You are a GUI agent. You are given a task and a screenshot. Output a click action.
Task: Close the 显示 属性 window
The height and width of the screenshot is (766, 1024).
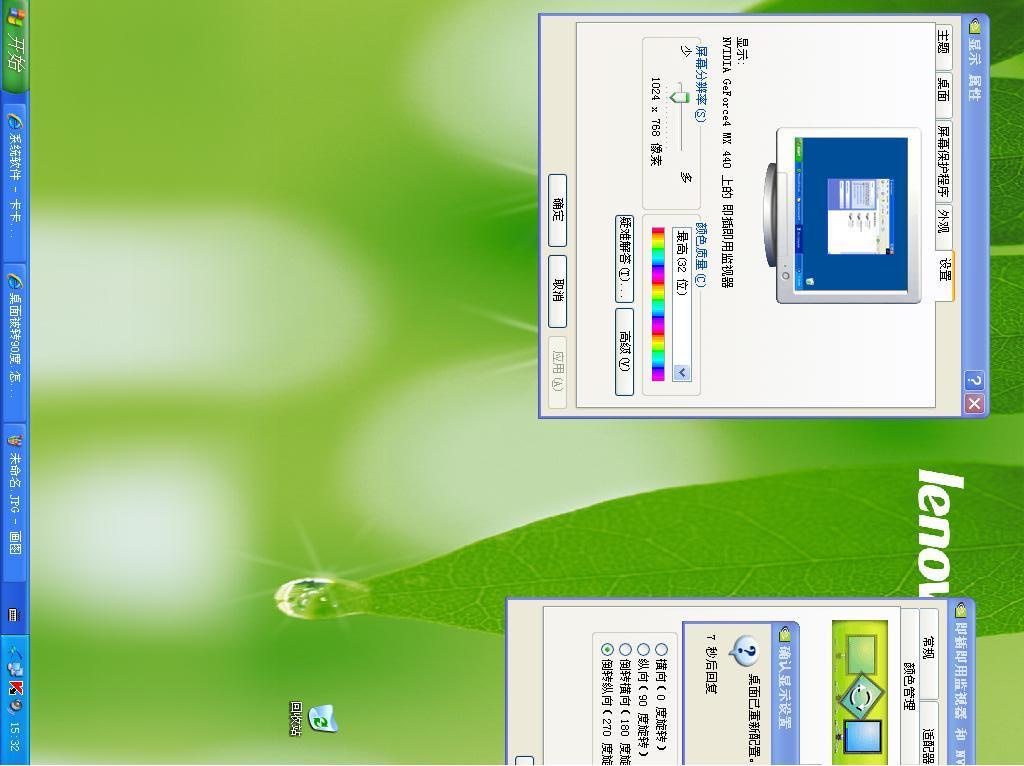[x=974, y=404]
